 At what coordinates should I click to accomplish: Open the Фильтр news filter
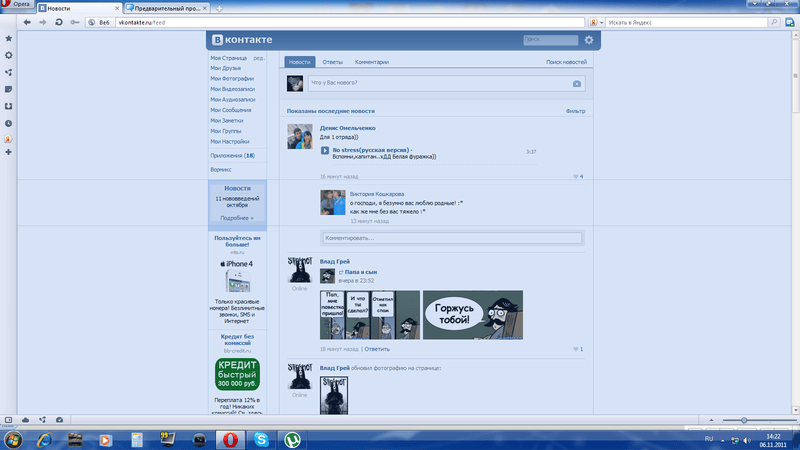click(x=575, y=111)
